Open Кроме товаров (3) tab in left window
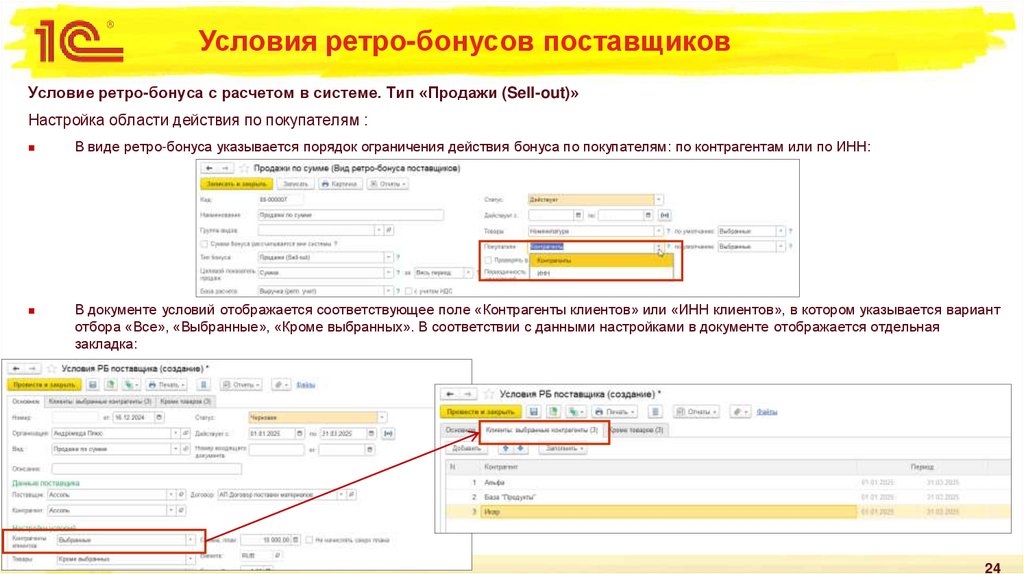 tap(185, 401)
